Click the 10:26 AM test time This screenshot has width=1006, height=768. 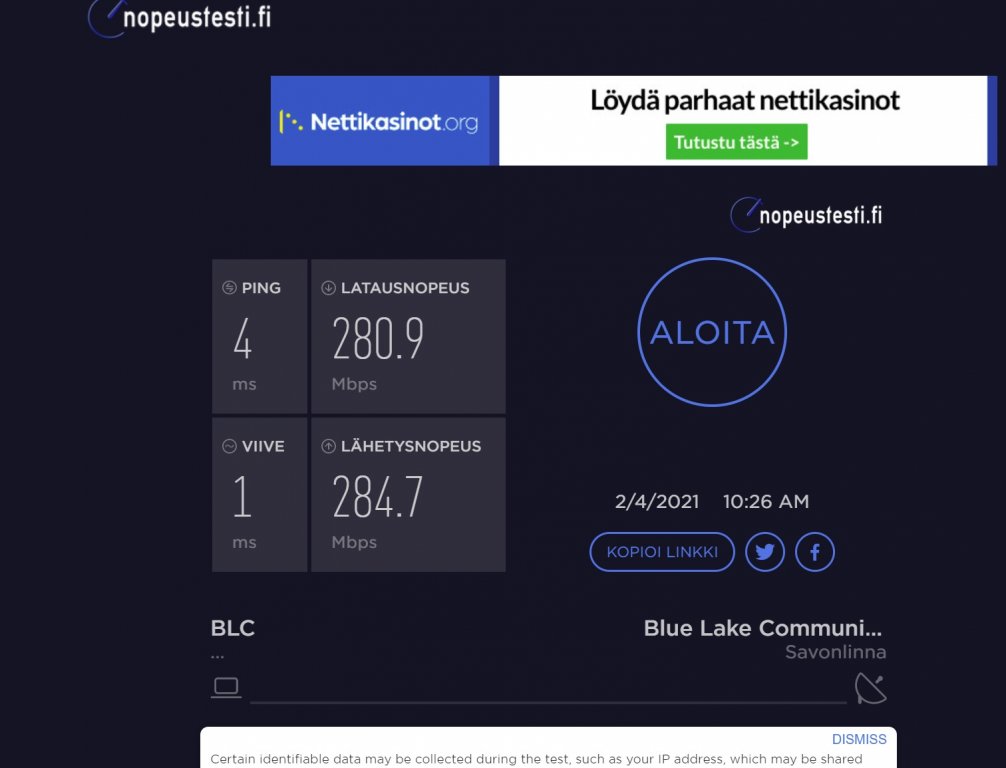click(x=766, y=502)
